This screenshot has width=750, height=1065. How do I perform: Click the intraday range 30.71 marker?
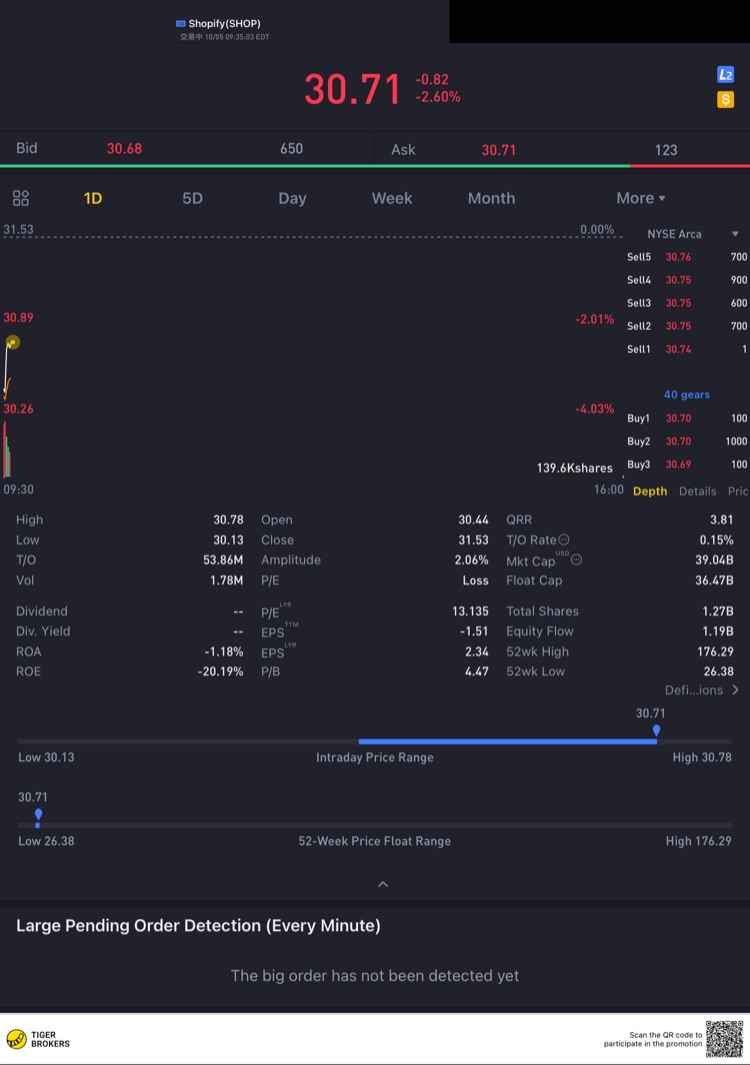click(x=656, y=730)
